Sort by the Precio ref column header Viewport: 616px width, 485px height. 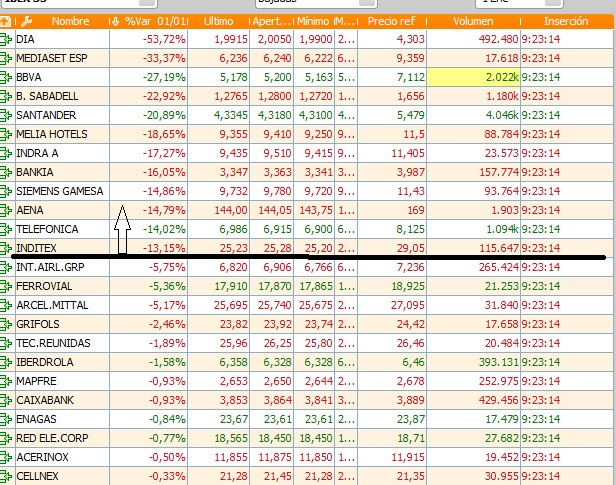(391, 21)
